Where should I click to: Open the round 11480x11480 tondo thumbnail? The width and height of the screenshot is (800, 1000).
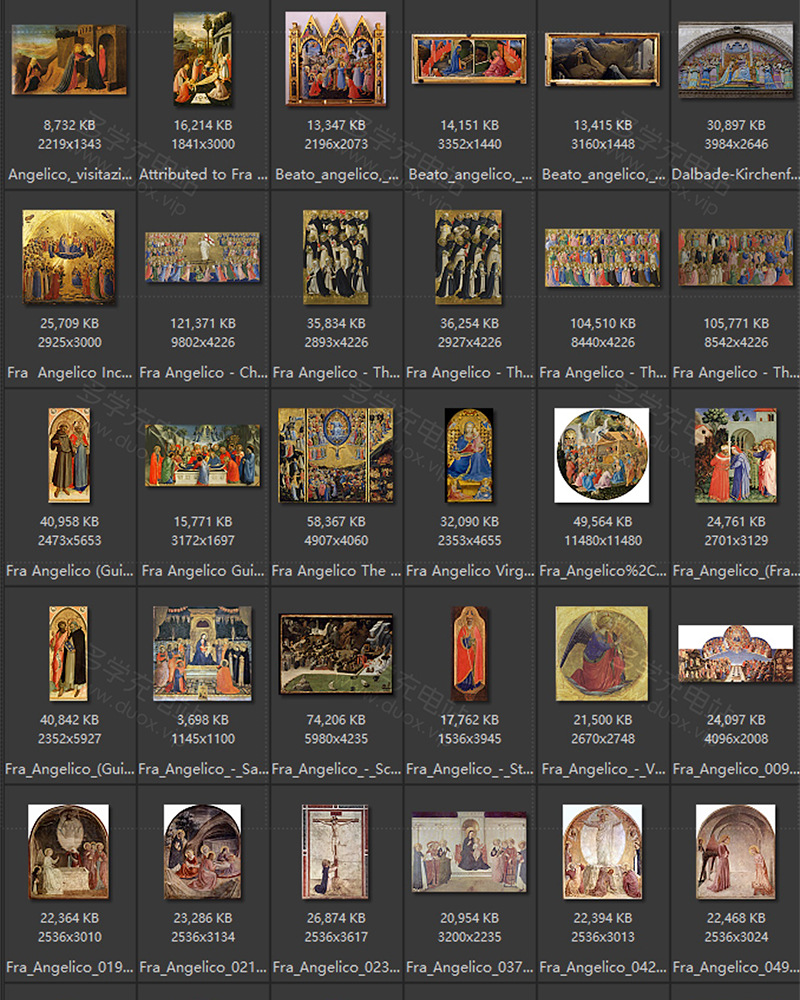pyautogui.click(x=602, y=455)
